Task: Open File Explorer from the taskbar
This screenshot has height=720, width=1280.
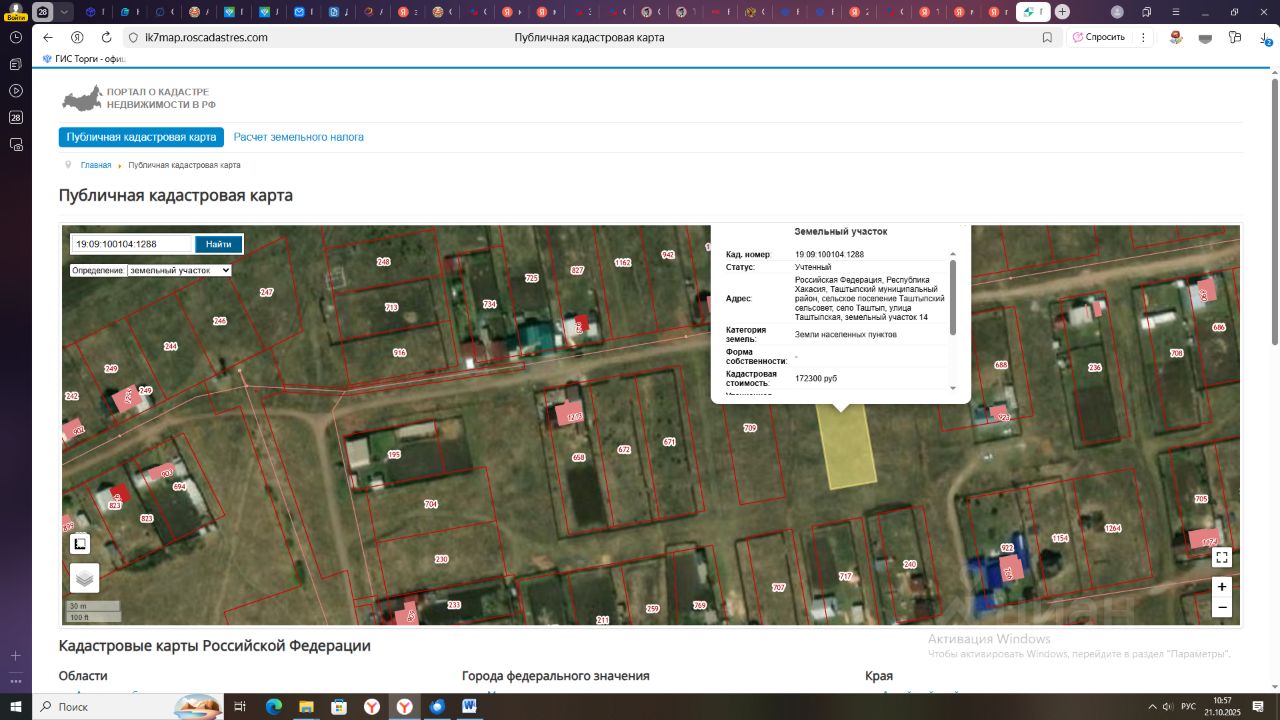Action: pyautogui.click(x=306, y=706)
